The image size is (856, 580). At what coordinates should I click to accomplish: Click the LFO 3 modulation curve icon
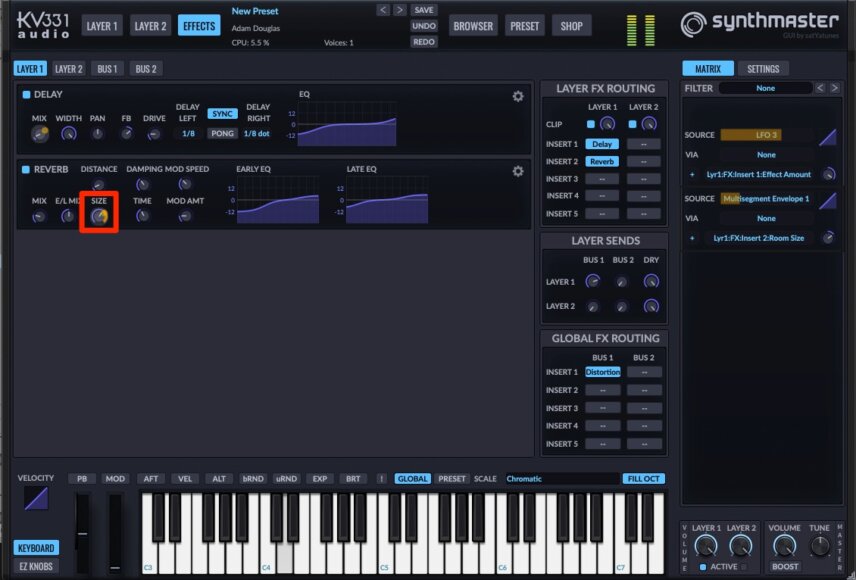point(827,137)
